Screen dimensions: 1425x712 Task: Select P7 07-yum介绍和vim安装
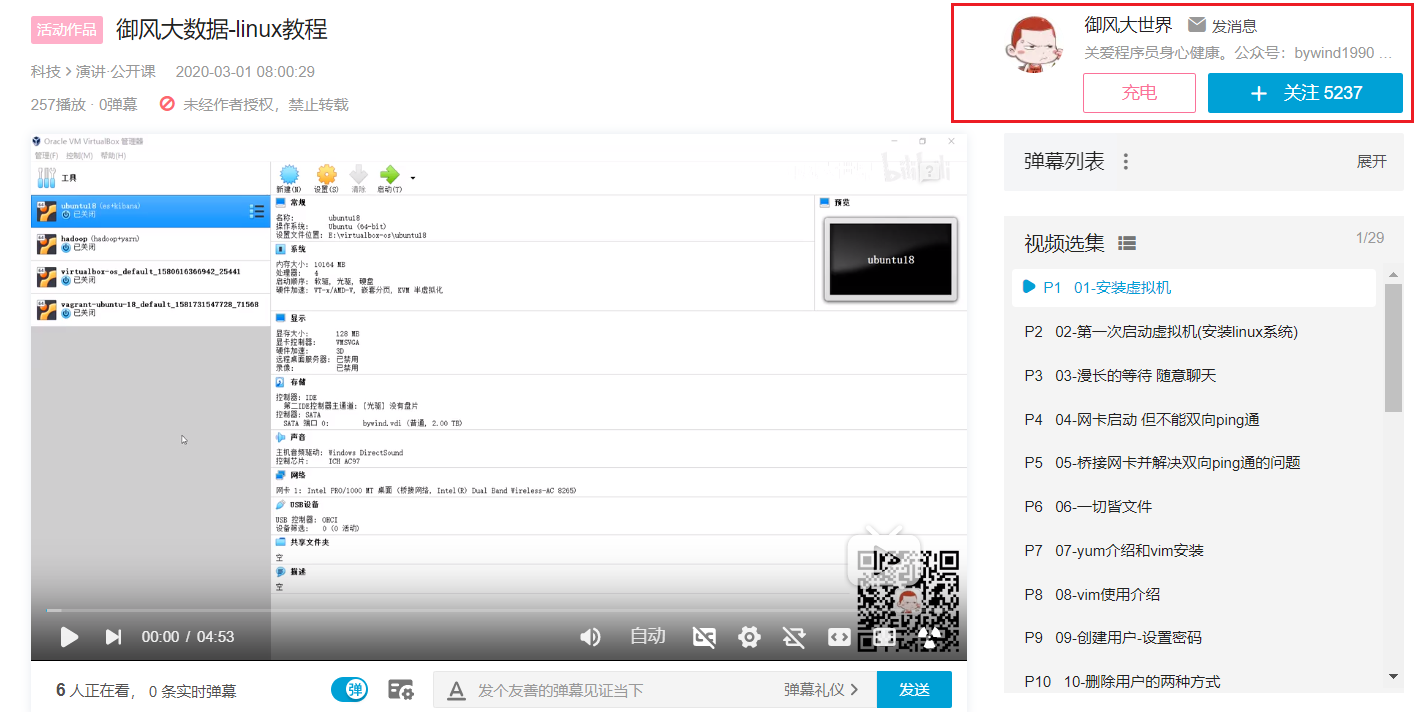click(x=1194, y=551)
